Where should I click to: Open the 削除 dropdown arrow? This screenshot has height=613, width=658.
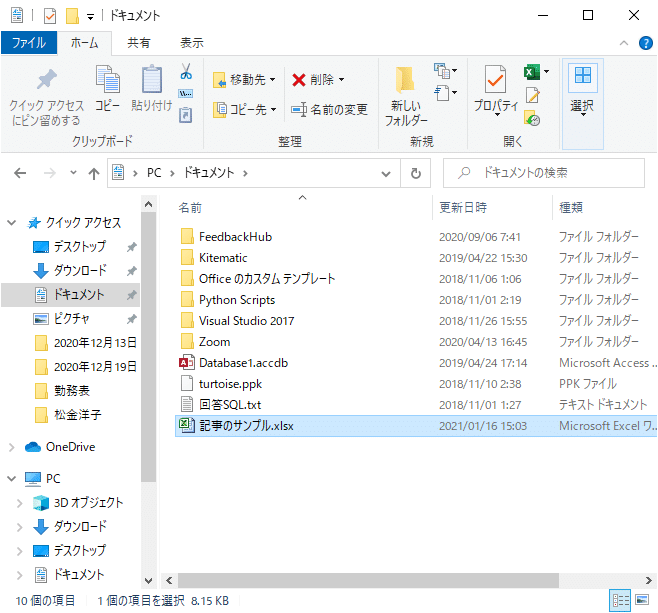point(341,79)
